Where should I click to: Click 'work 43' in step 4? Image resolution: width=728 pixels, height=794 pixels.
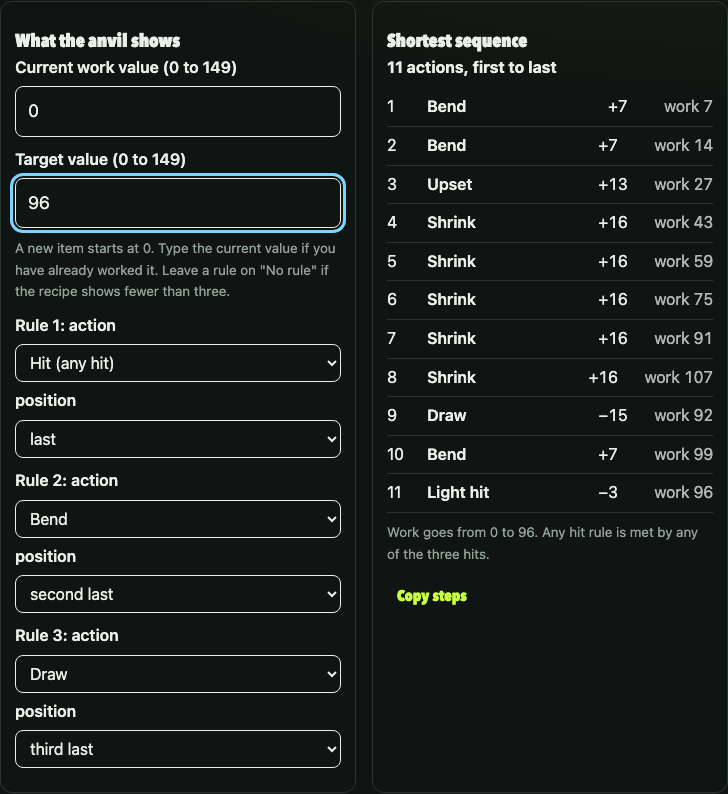click(x=683, y=222)
